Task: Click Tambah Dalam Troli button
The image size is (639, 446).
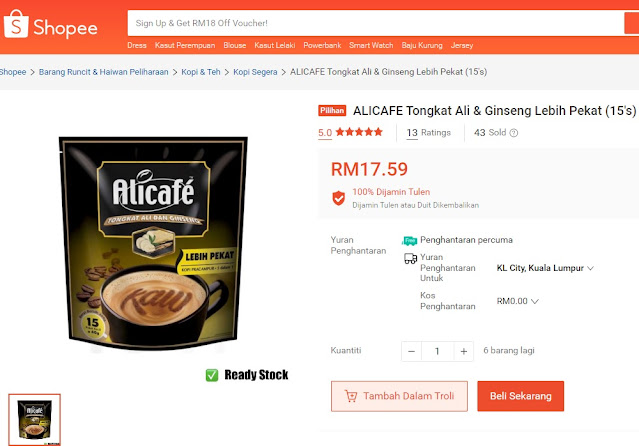Action: (x=399, y=396)
